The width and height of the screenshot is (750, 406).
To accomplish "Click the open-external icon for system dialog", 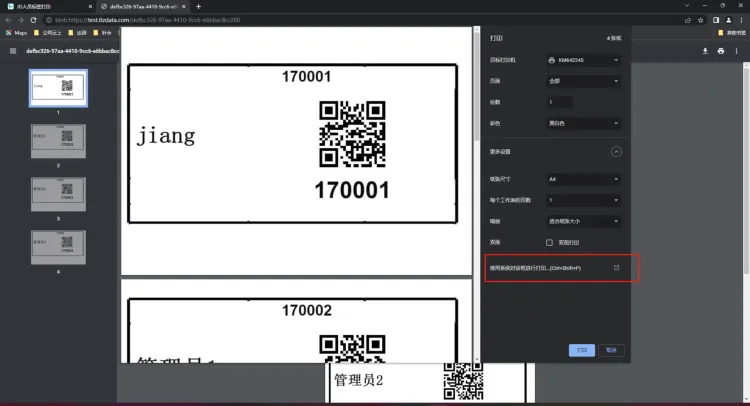I will [x=617, y=268].
